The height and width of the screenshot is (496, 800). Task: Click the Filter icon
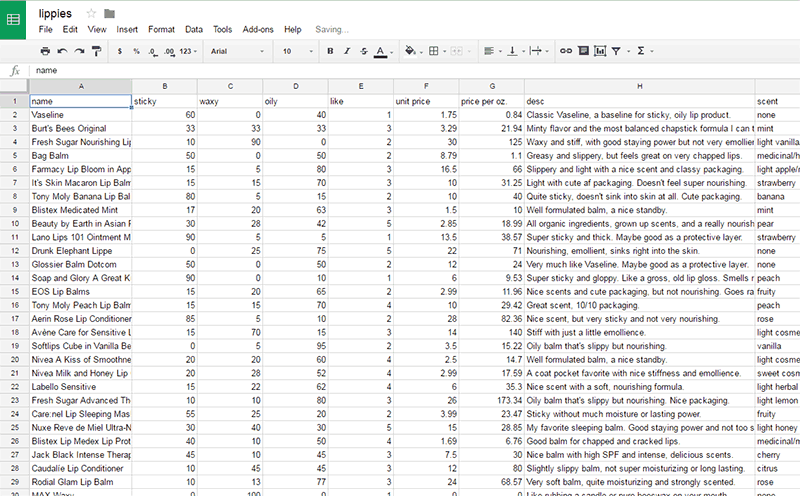[x=616, y=51]
